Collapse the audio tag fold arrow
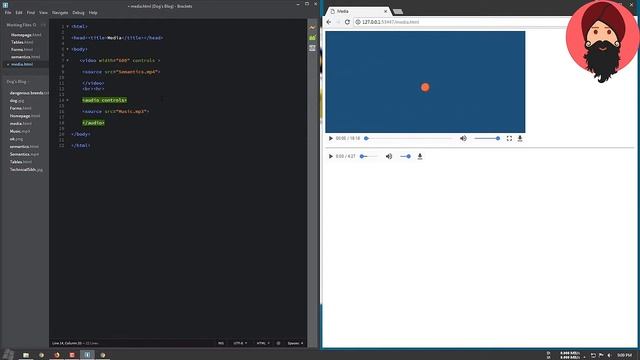Screen dimensions: 640x360 68,100
